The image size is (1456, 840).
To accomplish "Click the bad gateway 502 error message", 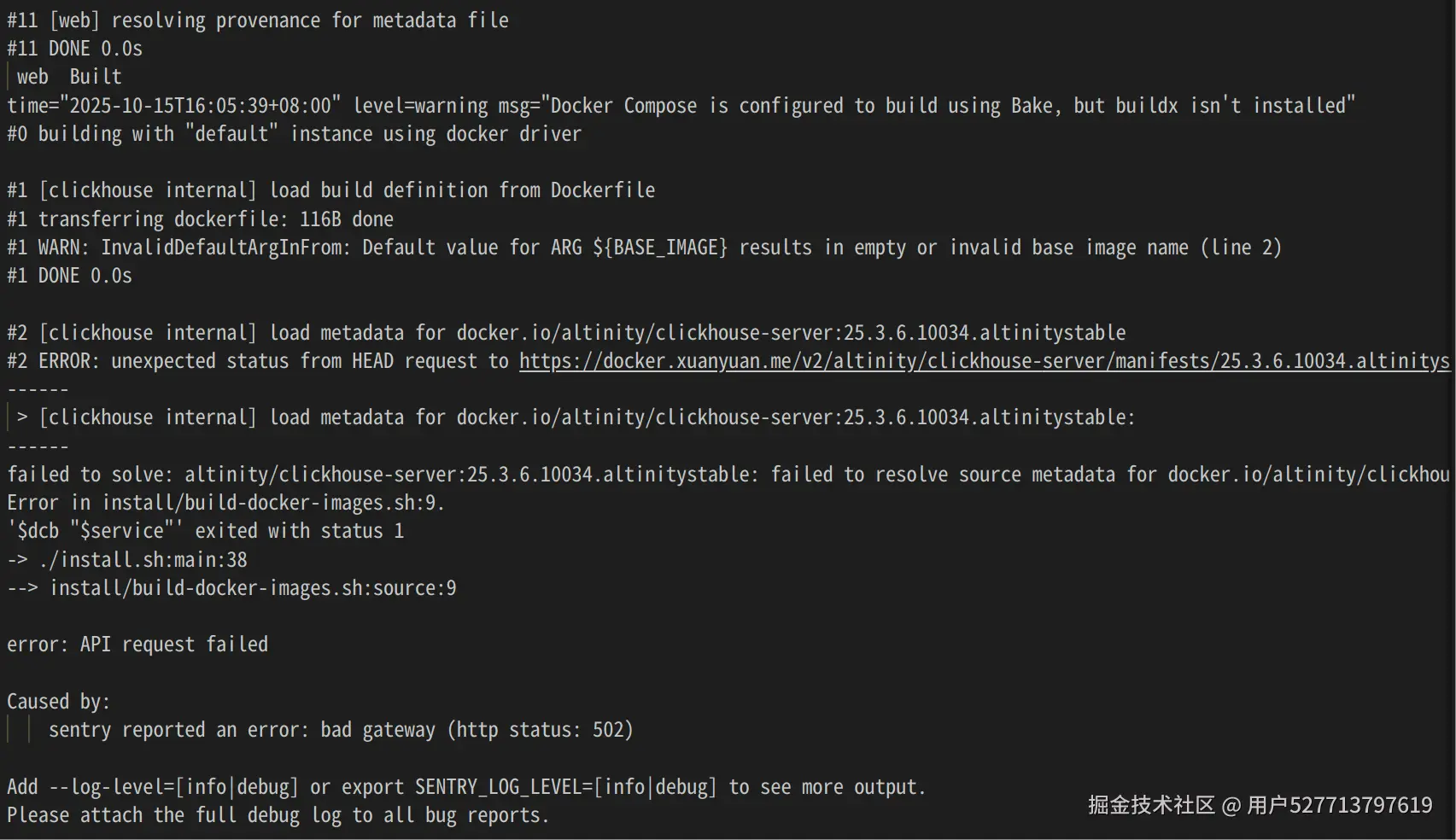I will pos(341,730).
